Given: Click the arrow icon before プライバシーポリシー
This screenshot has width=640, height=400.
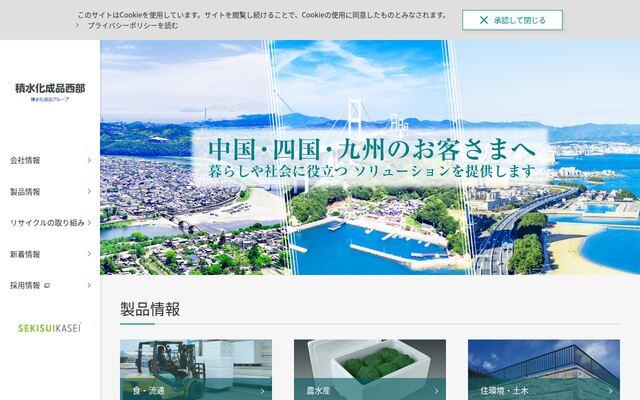Looking at the screenshot, I should (77, 25).
